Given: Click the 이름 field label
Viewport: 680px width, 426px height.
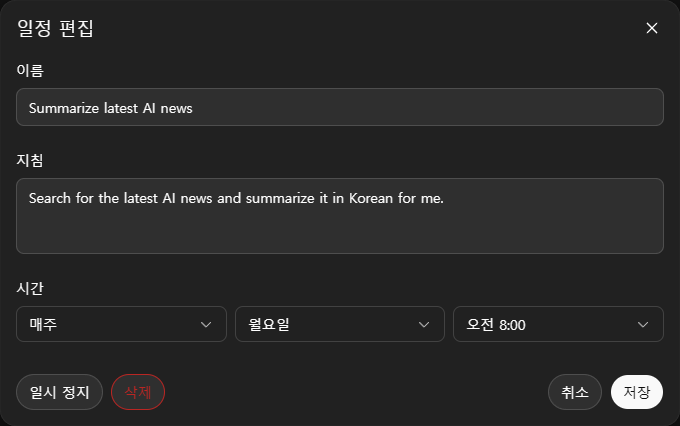Looking at the screenshot, I should click(x=30, y=70).
